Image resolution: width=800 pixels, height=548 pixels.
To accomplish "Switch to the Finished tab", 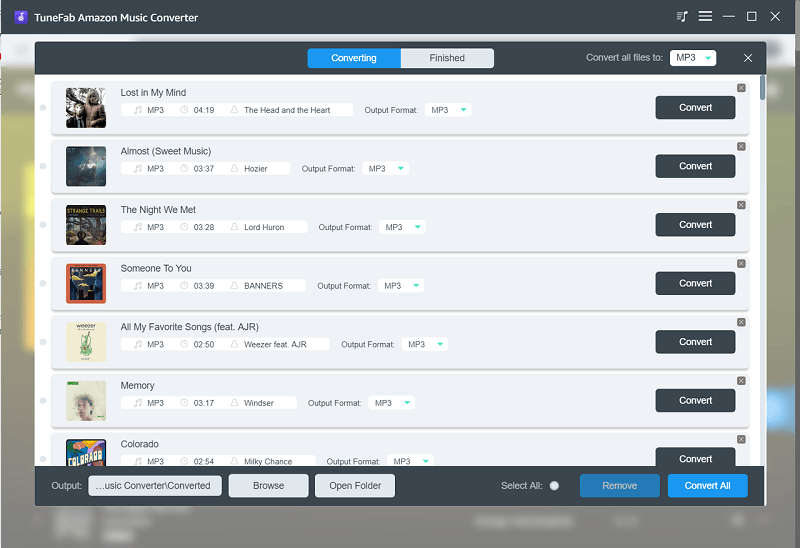I will coord(447,58).
